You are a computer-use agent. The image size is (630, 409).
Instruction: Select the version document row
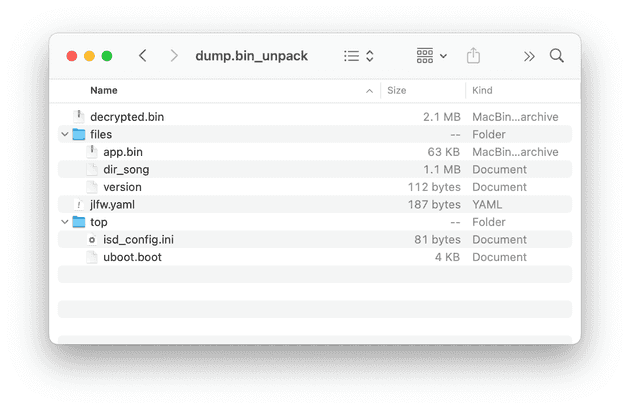click(x=122, y=187)
